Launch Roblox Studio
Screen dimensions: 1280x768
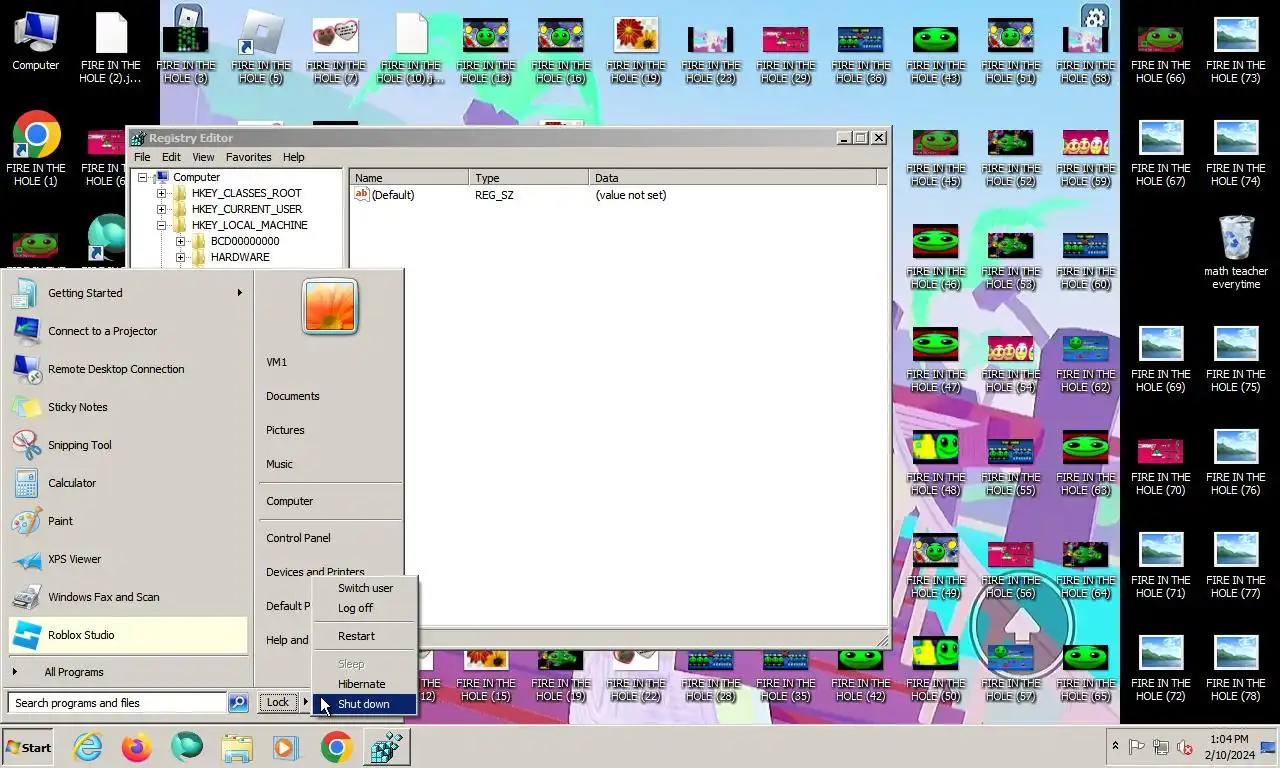127,635
